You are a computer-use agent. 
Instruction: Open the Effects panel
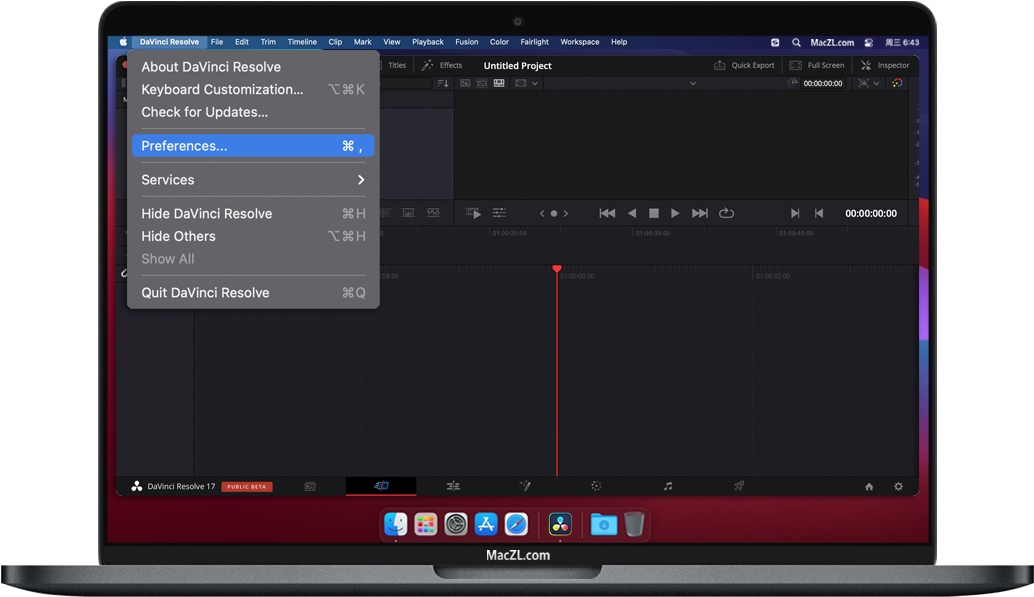[x=442, y=65]
